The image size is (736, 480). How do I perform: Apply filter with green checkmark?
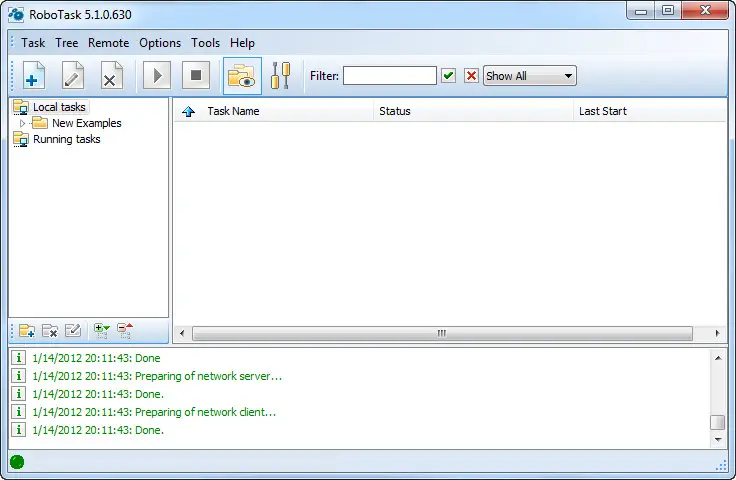click(449, 76)
